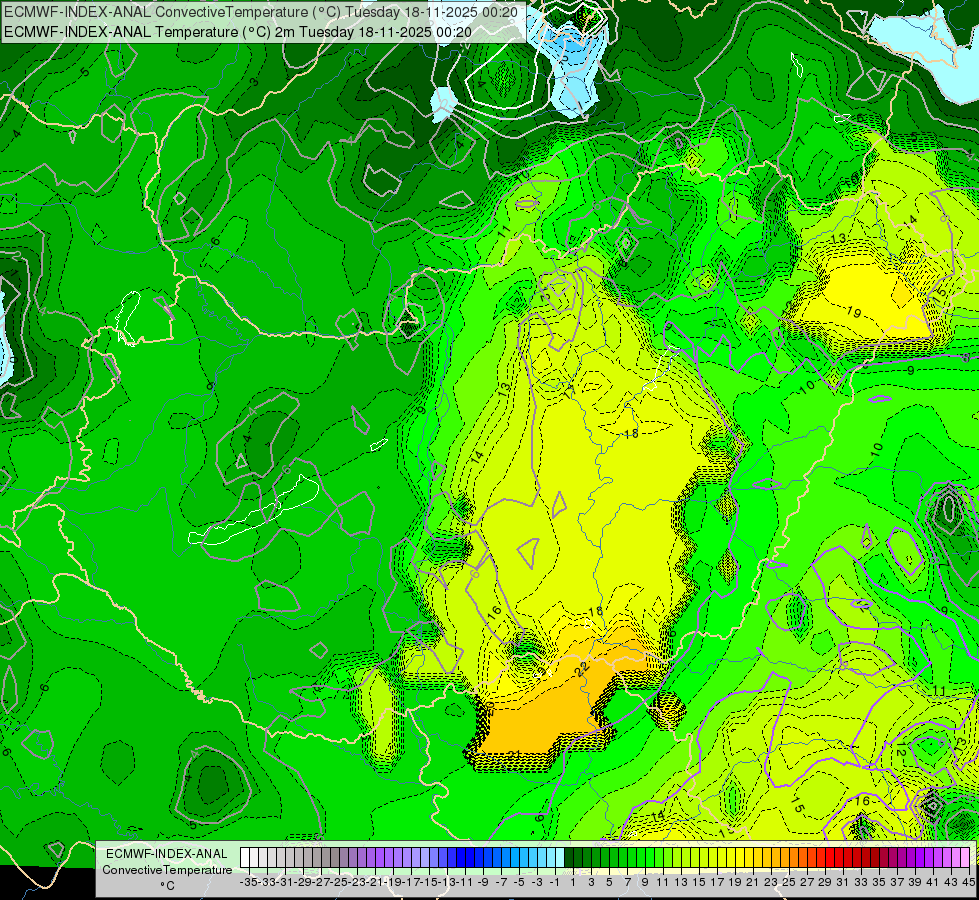Click the orange swatch above legend value 25
This screenshot has width=979, height=900.
point(785,858)
